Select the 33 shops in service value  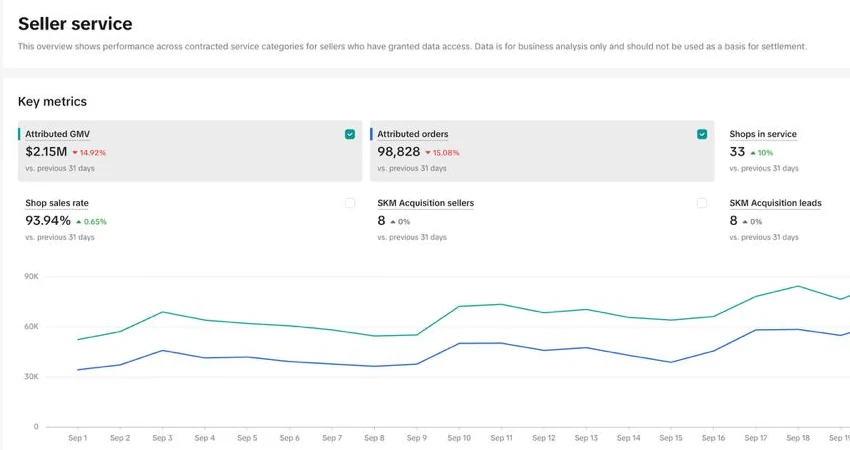[737, 152]
